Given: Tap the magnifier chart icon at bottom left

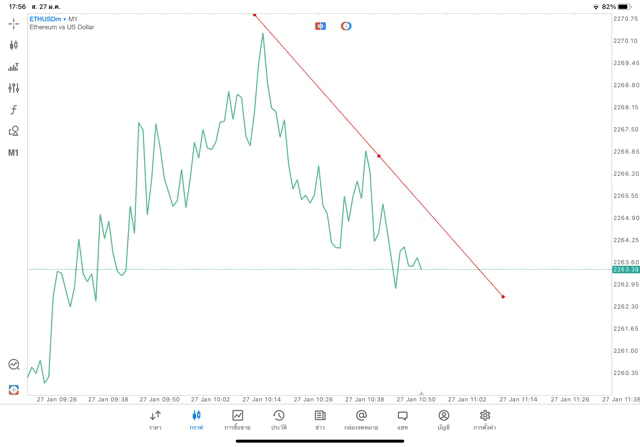Looking at the screenshot, I should 14,365.
